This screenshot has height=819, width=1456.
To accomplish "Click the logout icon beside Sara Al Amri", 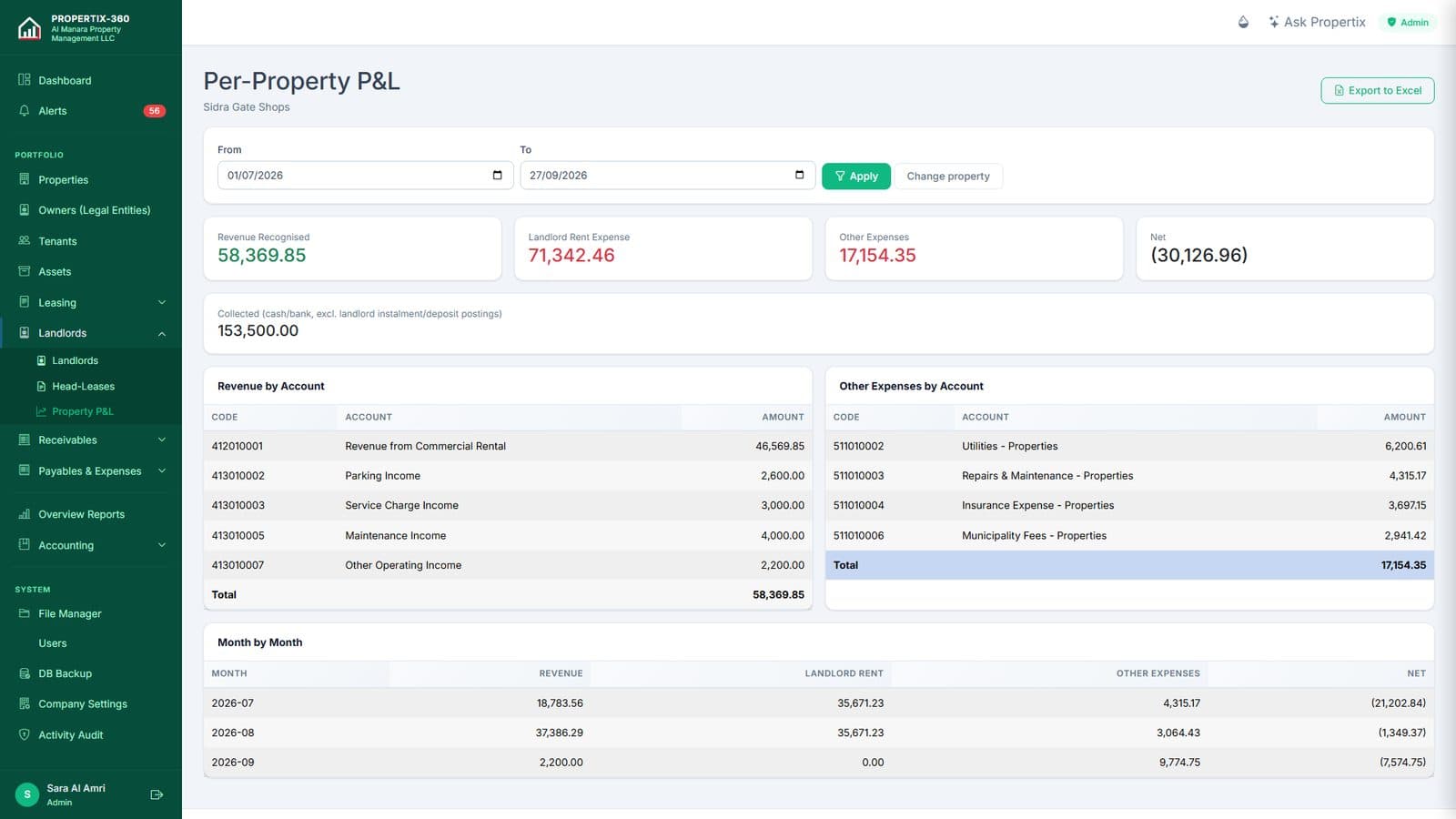I will coord(157,794).
